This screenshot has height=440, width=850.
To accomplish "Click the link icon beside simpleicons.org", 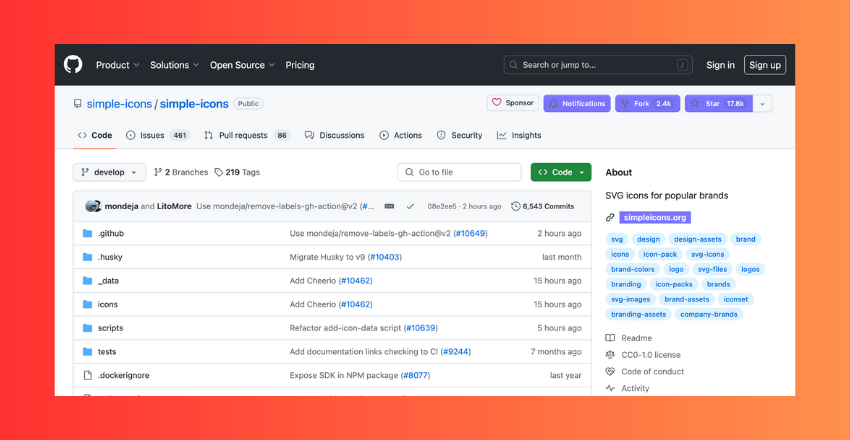I will click(610, 218).
